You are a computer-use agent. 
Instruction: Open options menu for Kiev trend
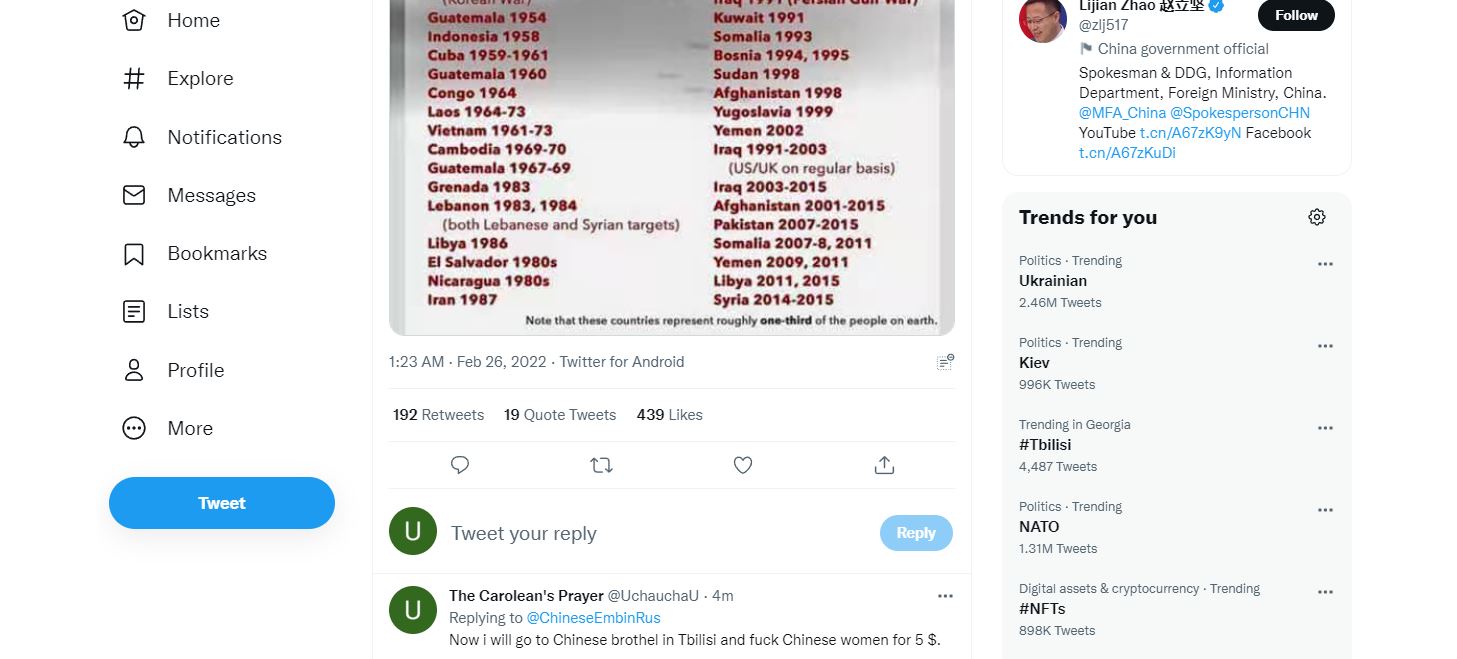tap(1325, 346)
